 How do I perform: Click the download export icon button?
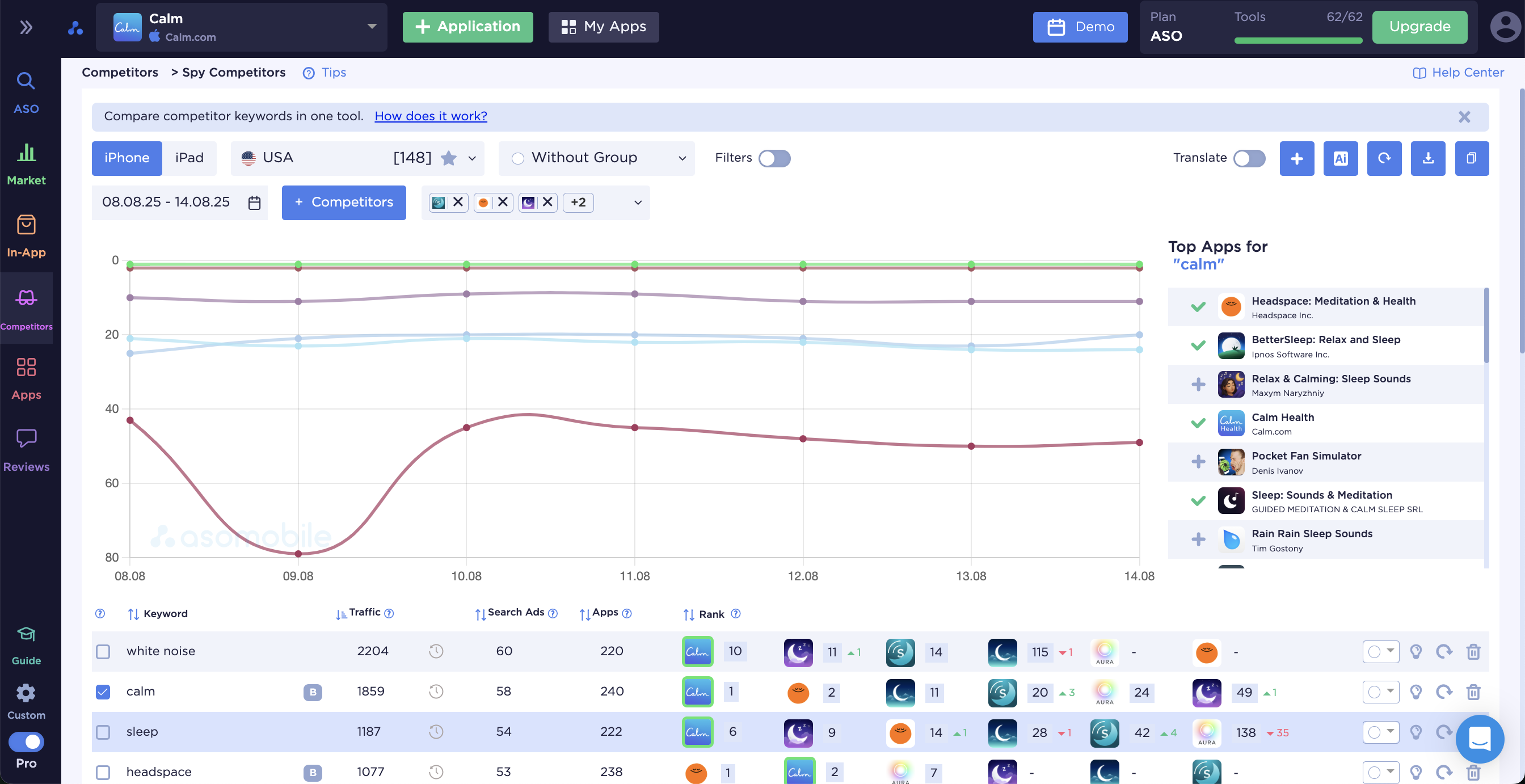point(1428,158)
